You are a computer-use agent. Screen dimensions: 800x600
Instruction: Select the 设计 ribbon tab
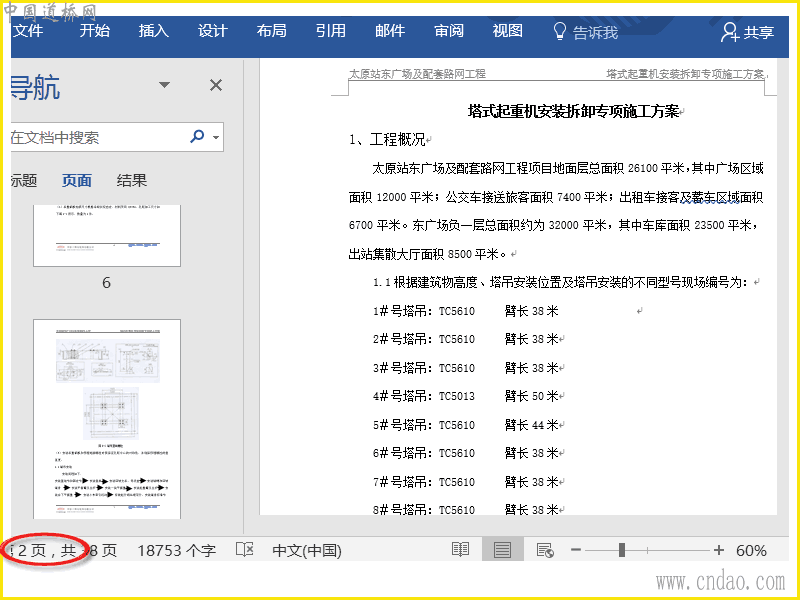213,31
